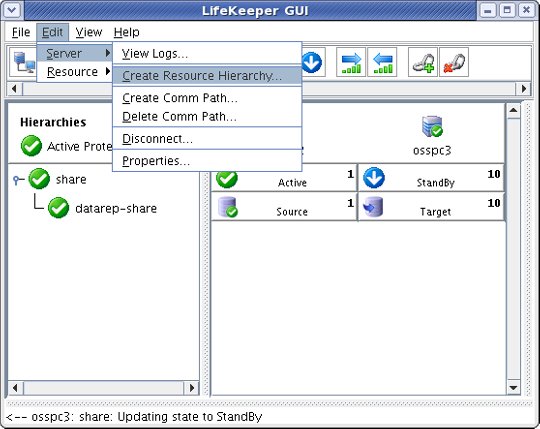
Task: Click the blue StandBy arrow icon in table
Action: [x=374, y=178]
